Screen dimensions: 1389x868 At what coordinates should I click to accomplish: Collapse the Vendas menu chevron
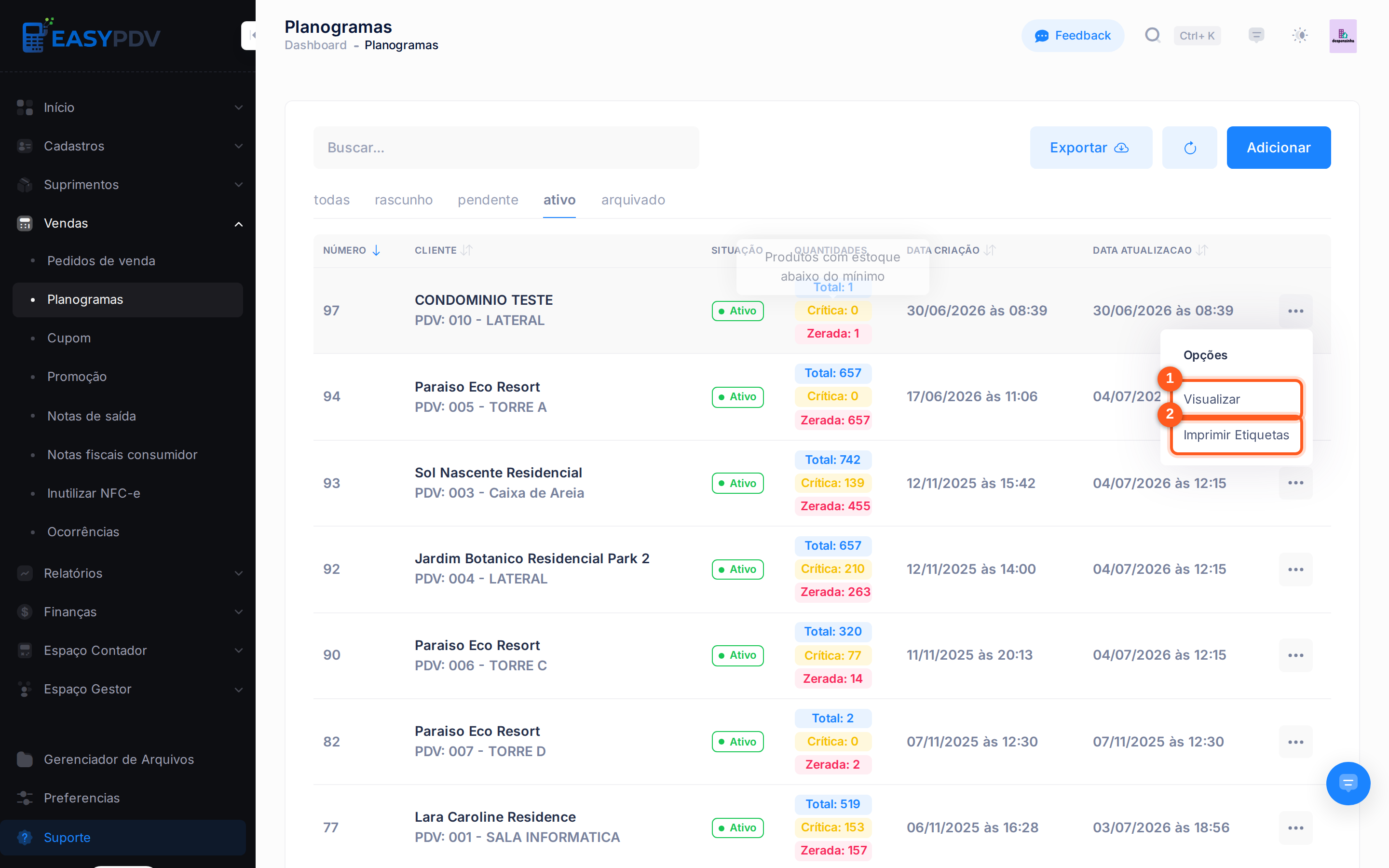pyautogui.click(x=239, y=224)
